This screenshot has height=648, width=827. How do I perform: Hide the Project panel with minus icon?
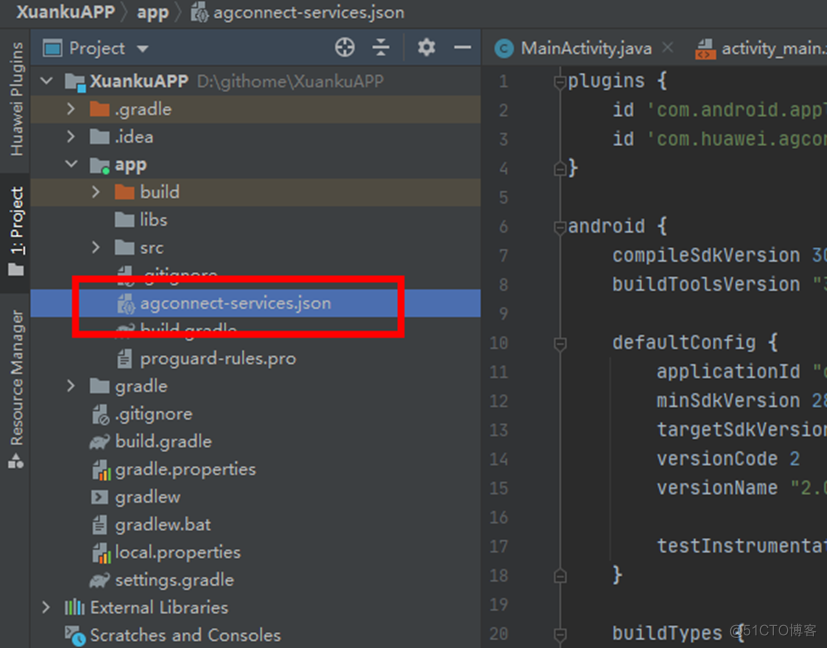(462, 48)
